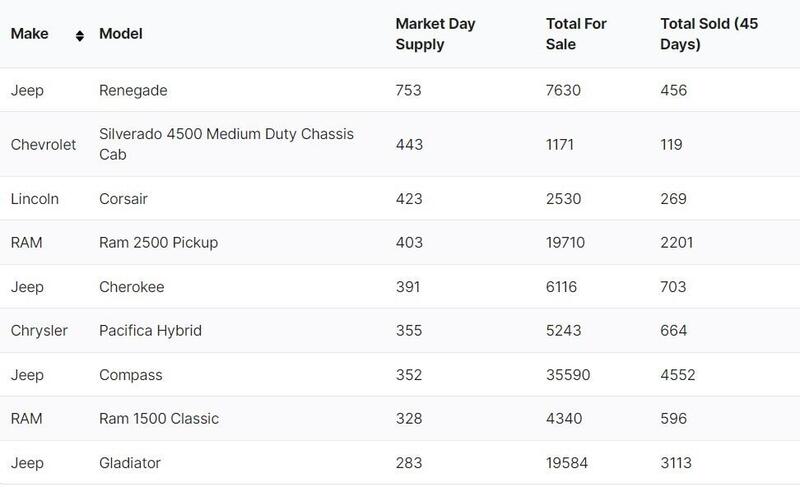Viewport: 800px width, 487px height.
Task: Click the Cherokee model cell
Action: [132, 287]
